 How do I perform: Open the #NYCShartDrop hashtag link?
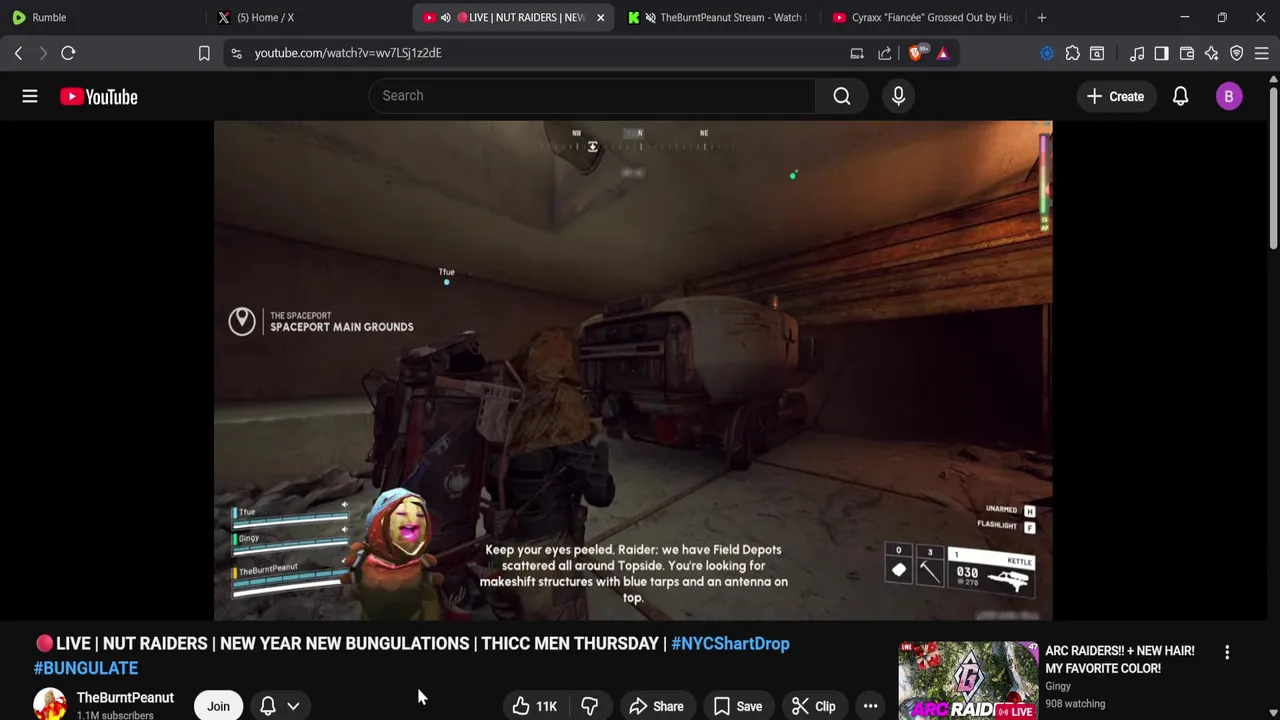tap(730, 644)
